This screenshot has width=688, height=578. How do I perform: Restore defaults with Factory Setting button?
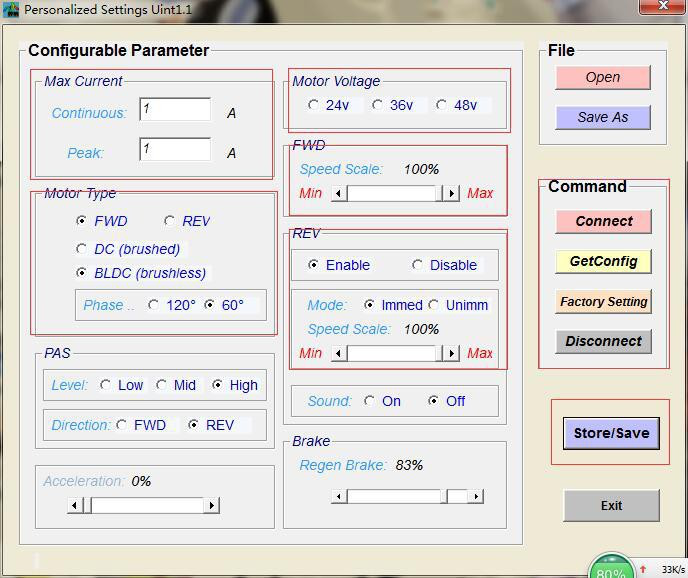pyautogui.click(x=603, y=301)
